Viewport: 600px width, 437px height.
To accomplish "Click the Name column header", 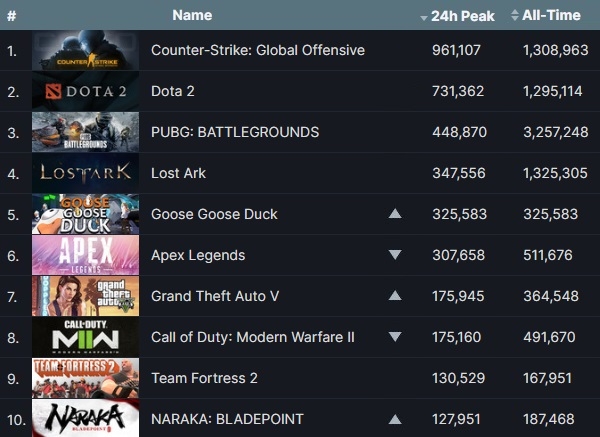I will (x=192, y=15).
